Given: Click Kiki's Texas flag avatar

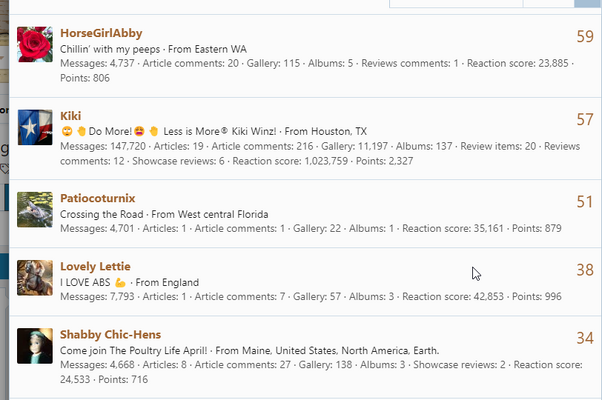Looking at the screenshot, I should coord(35,127).
